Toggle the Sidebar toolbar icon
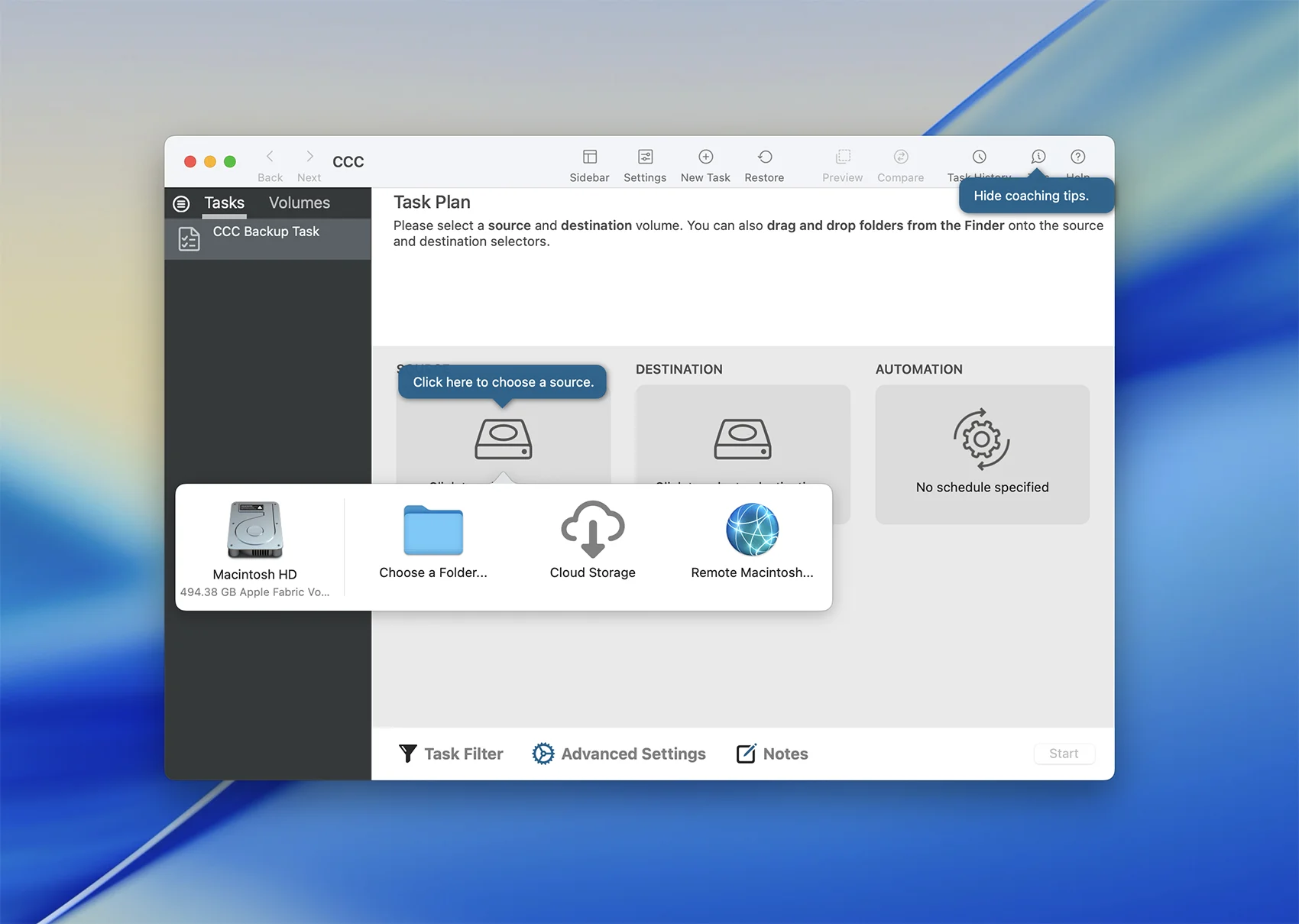The image size is (1299, 924). tap(589, 157)
